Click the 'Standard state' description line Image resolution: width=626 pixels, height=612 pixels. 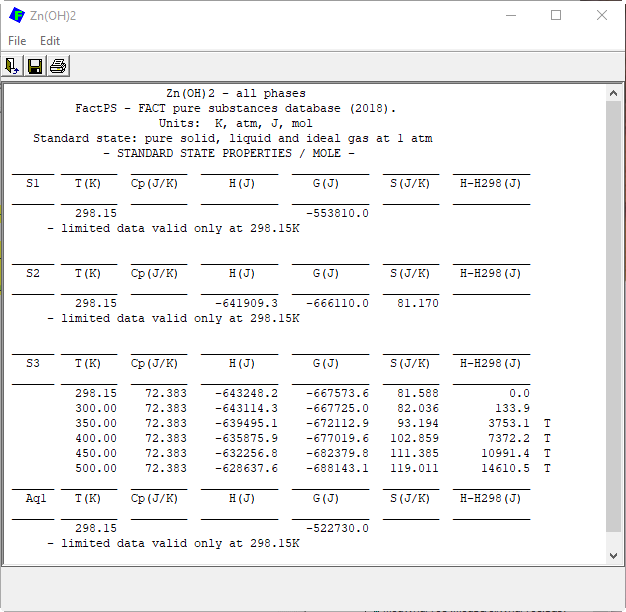pos(233,139)
